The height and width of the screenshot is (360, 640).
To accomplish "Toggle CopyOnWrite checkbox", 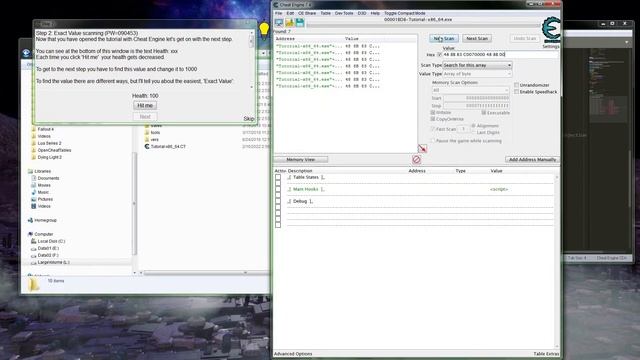I will (433, 119).
